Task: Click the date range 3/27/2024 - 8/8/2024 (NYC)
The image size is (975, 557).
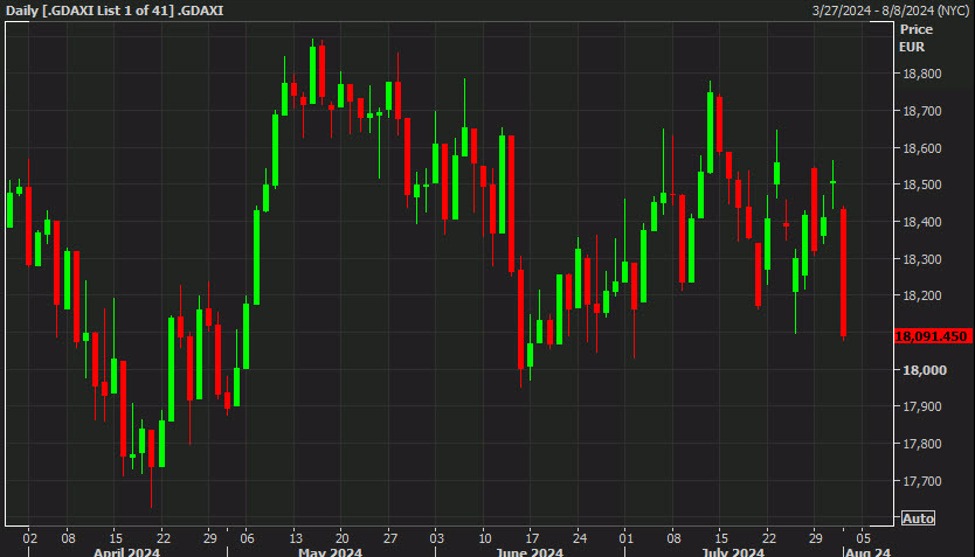Action: (x=891, y=10)
